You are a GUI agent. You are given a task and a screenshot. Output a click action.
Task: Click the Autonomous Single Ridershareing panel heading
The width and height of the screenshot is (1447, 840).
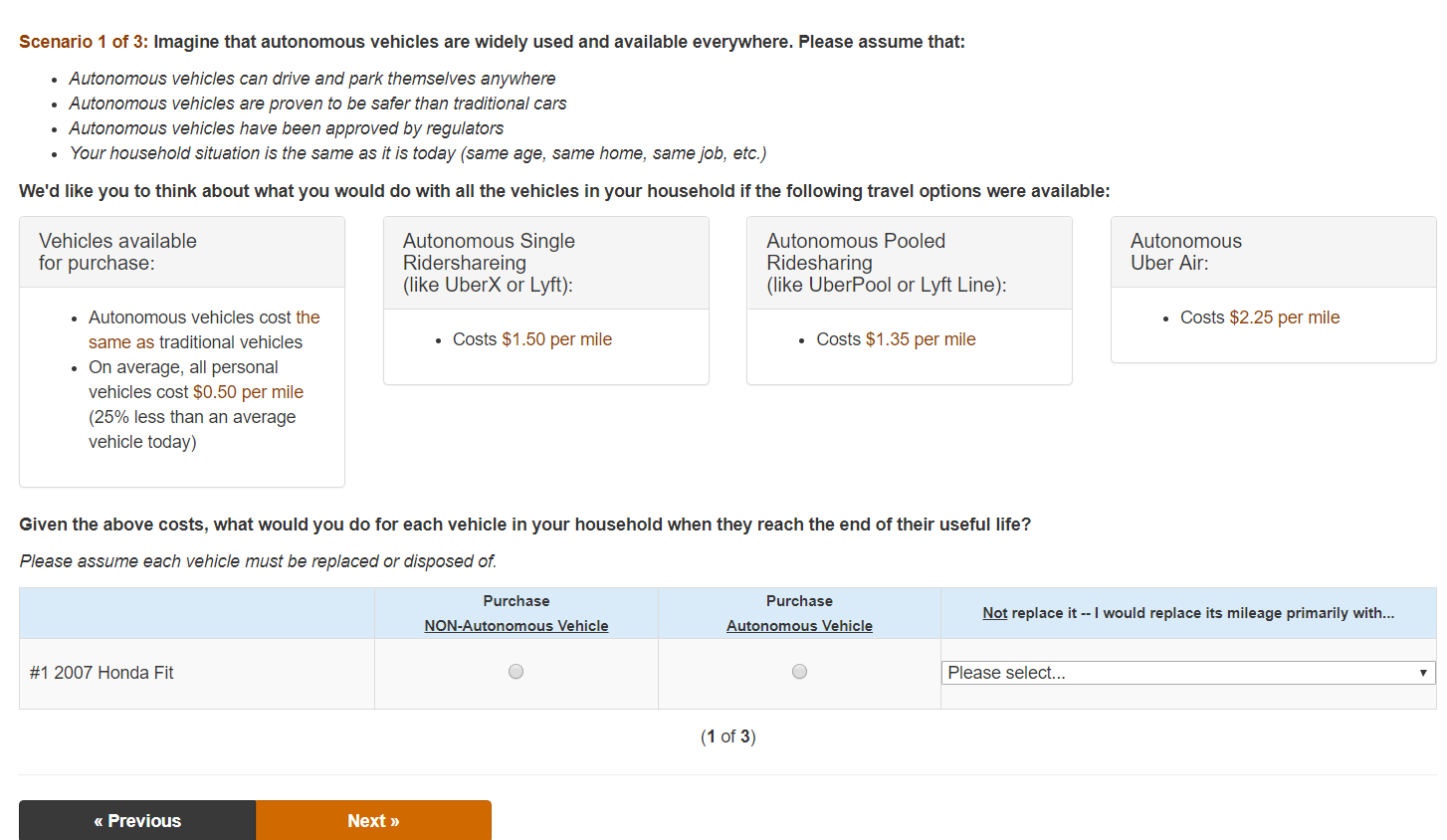coord(489,263)
